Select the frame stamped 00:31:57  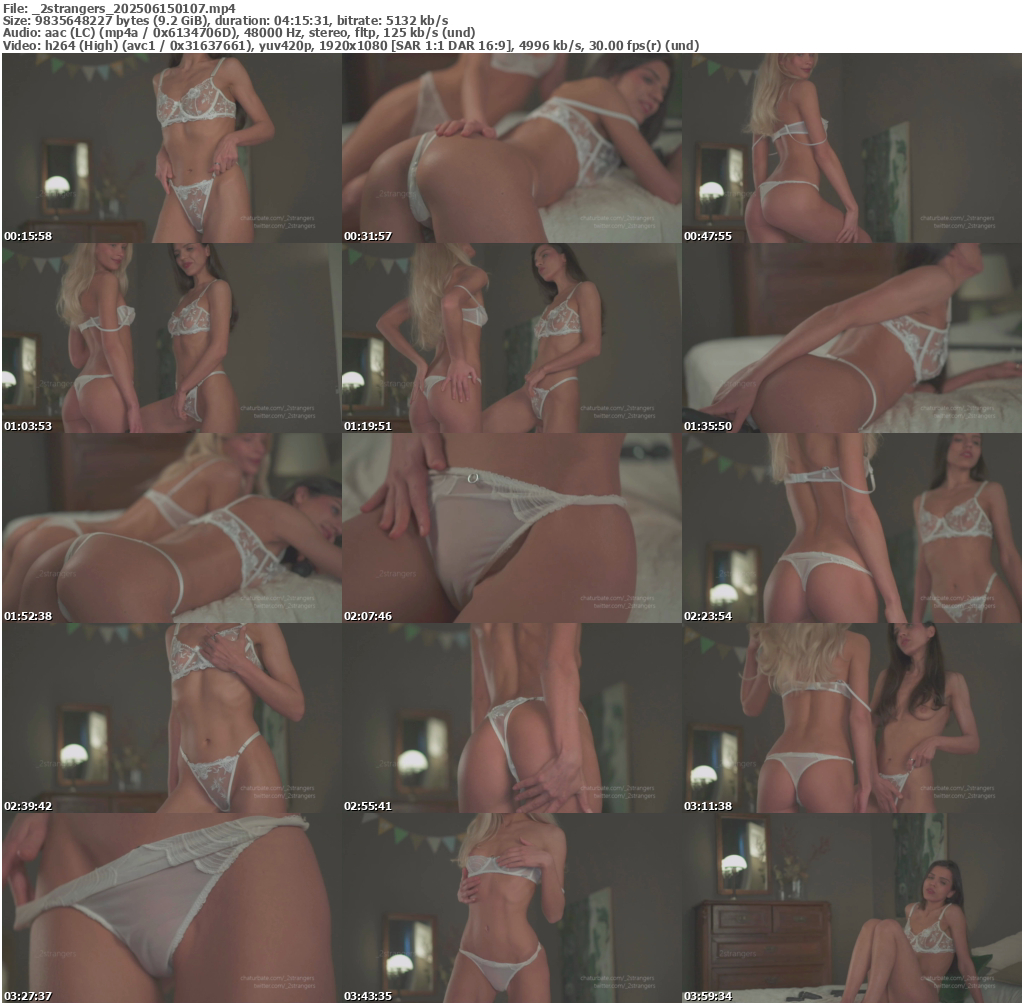click(511, 148)
